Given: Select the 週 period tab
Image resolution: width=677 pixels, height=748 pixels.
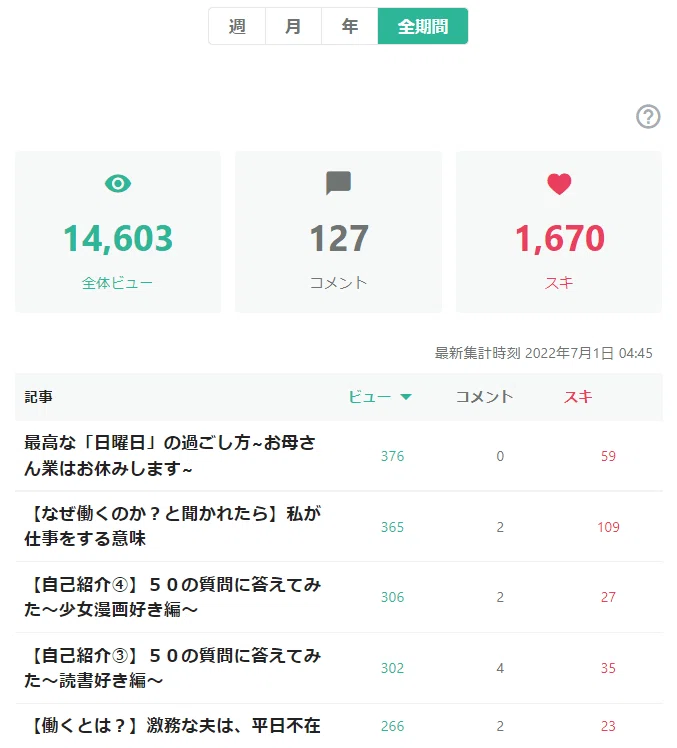Looking at the screenshot, I should click(x=237, y=26).
